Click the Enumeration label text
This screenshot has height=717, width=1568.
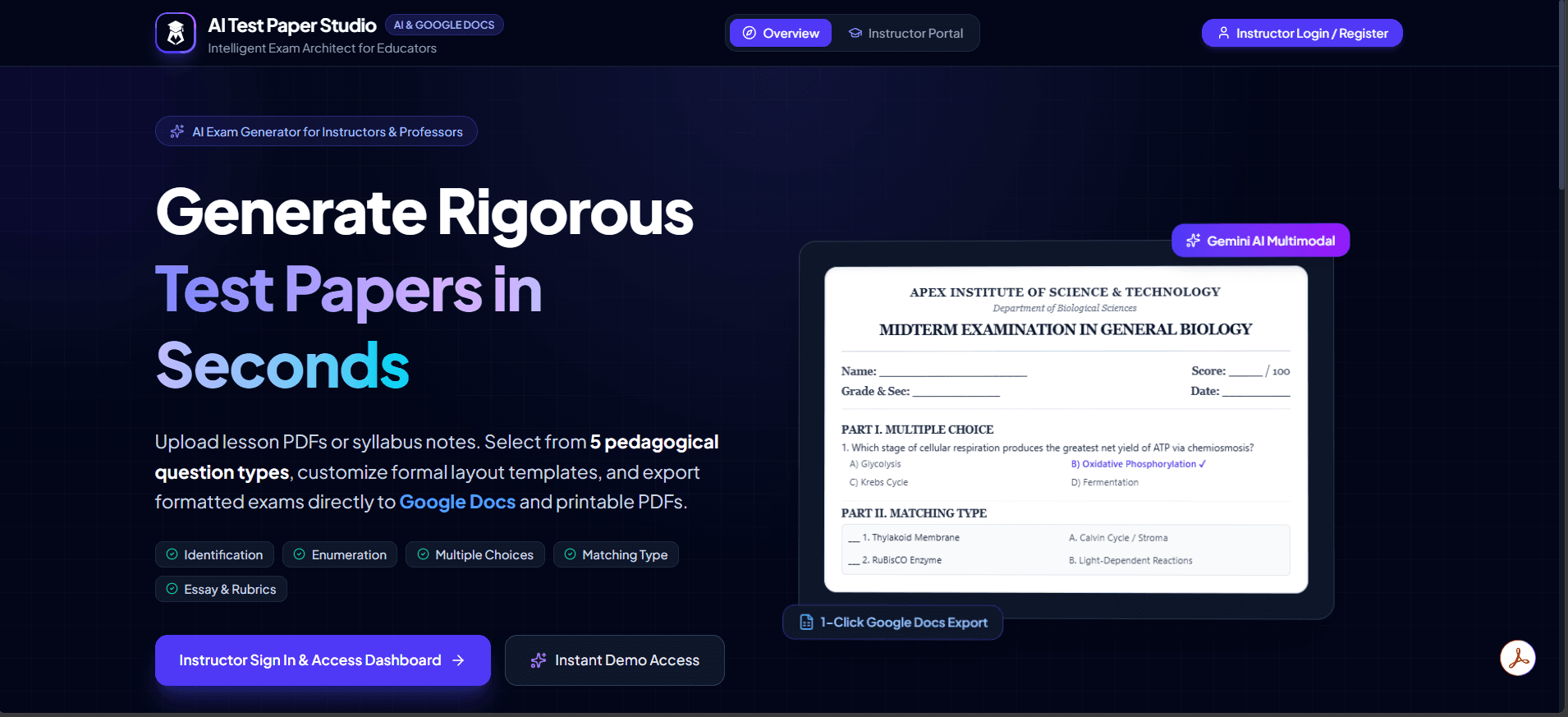coord(349,555)
